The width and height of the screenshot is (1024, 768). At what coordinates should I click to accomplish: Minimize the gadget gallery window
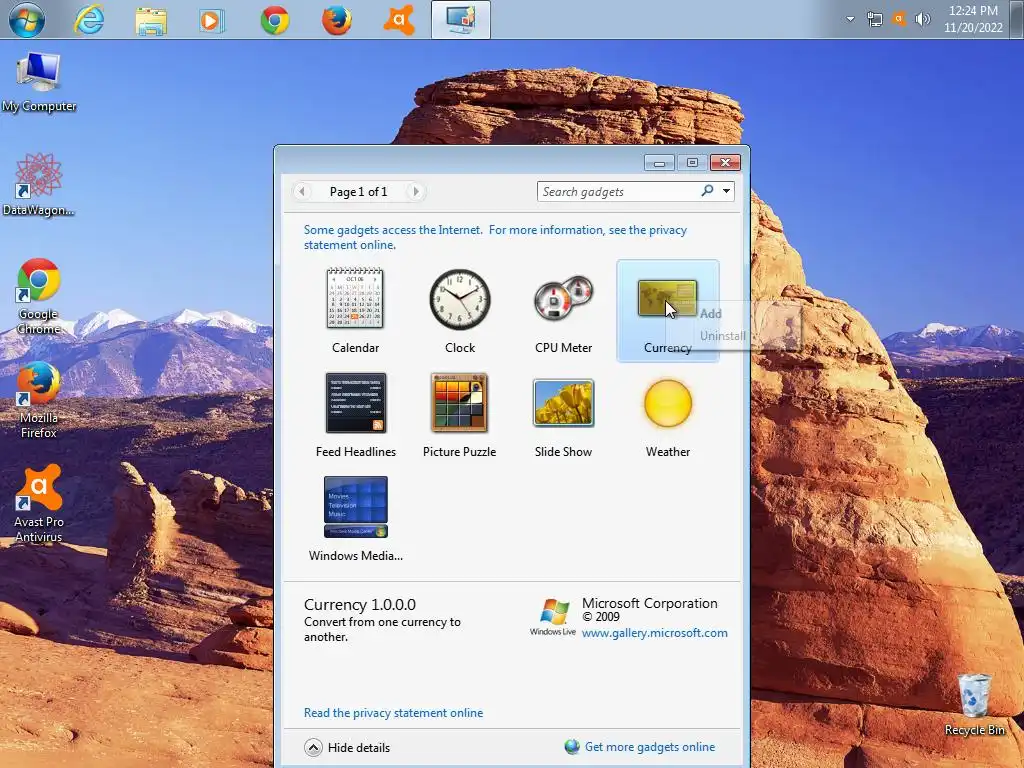(x=659, y=163)
